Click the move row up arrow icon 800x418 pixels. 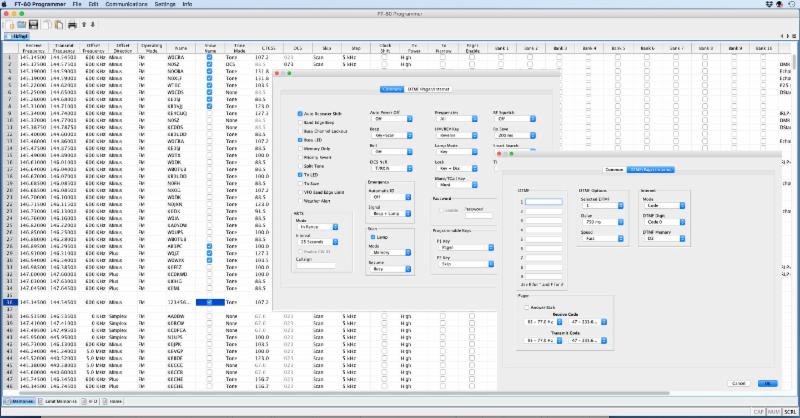click(x=84, y=24)
